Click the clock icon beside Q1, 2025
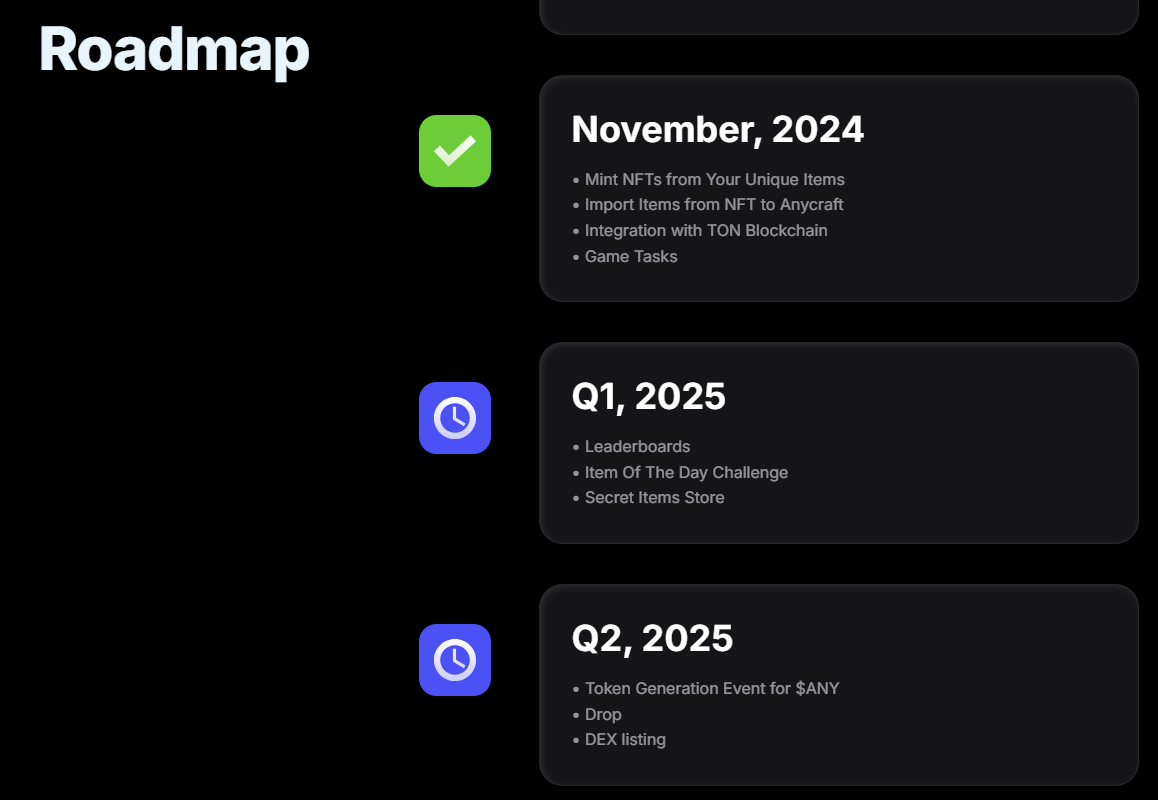This screenshot has width=1158, height=800. click(455, 418)
